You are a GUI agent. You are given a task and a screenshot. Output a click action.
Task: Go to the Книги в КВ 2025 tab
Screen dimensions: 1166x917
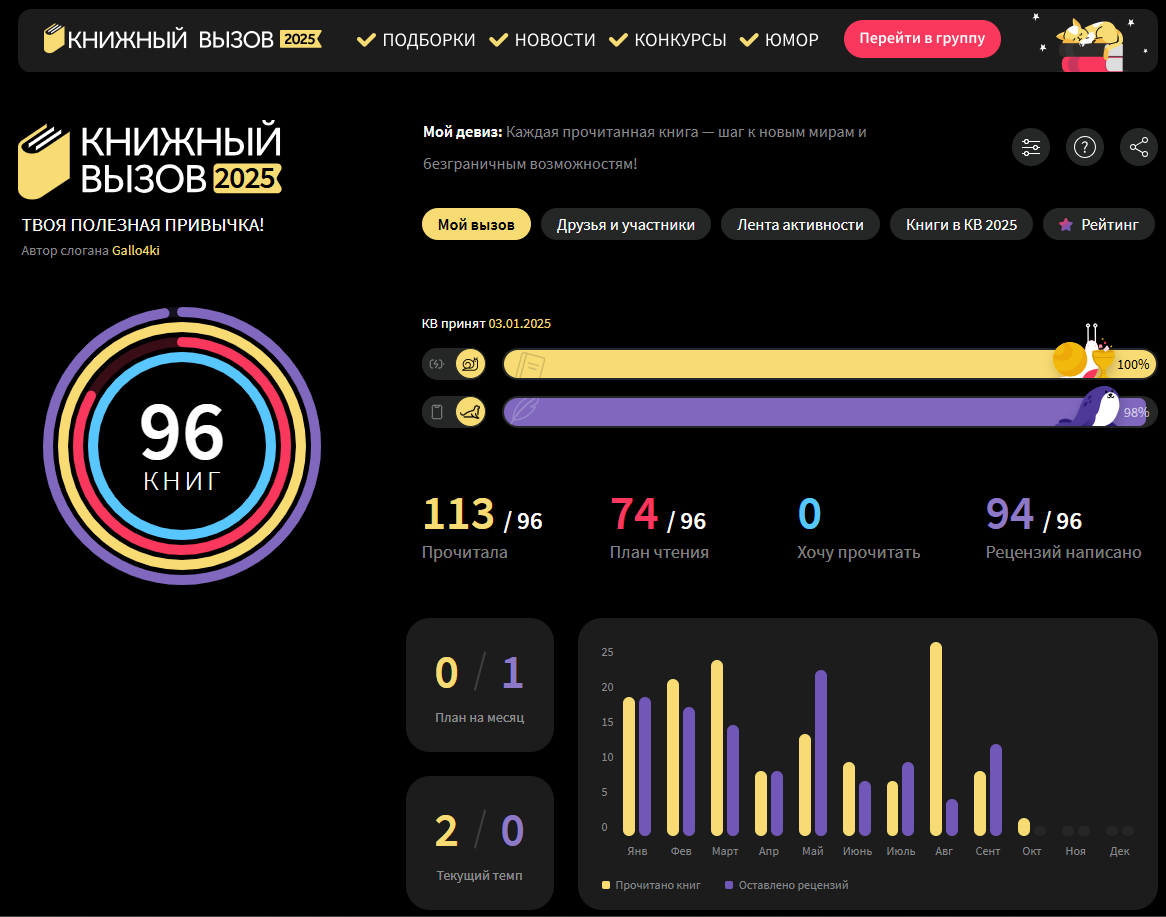point(961,225)
